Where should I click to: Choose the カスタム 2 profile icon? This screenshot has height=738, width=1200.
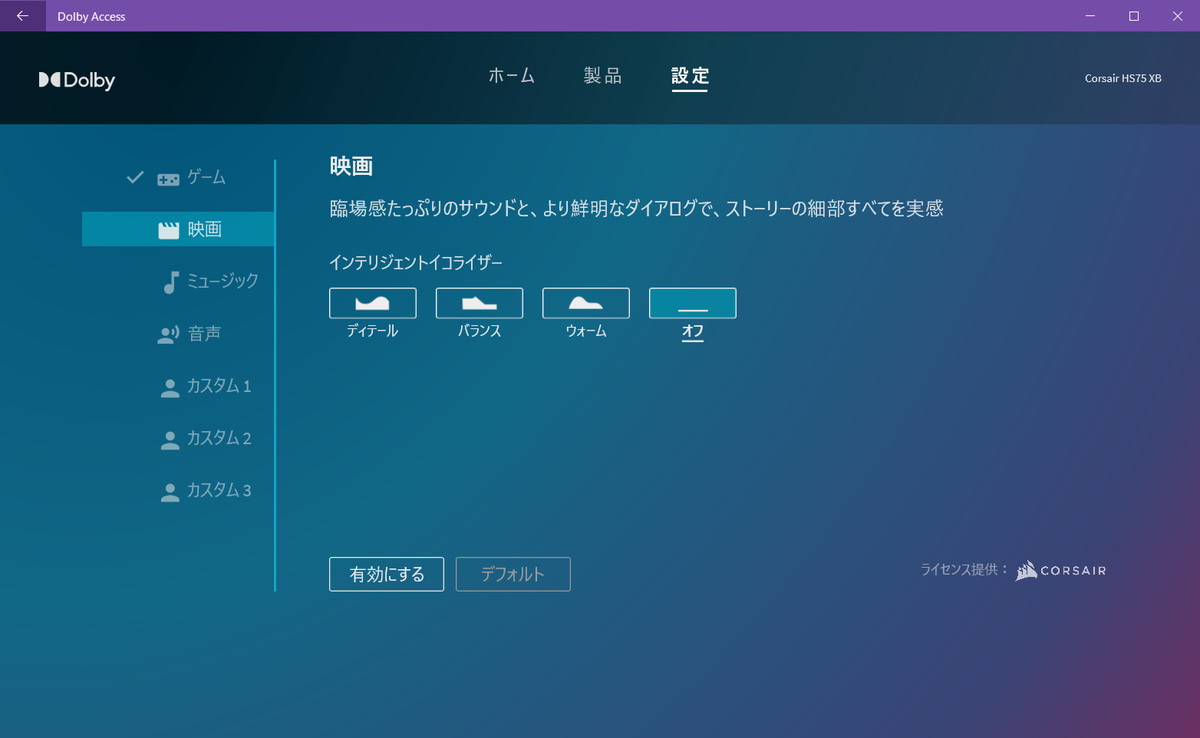click(x=170, y=440)
